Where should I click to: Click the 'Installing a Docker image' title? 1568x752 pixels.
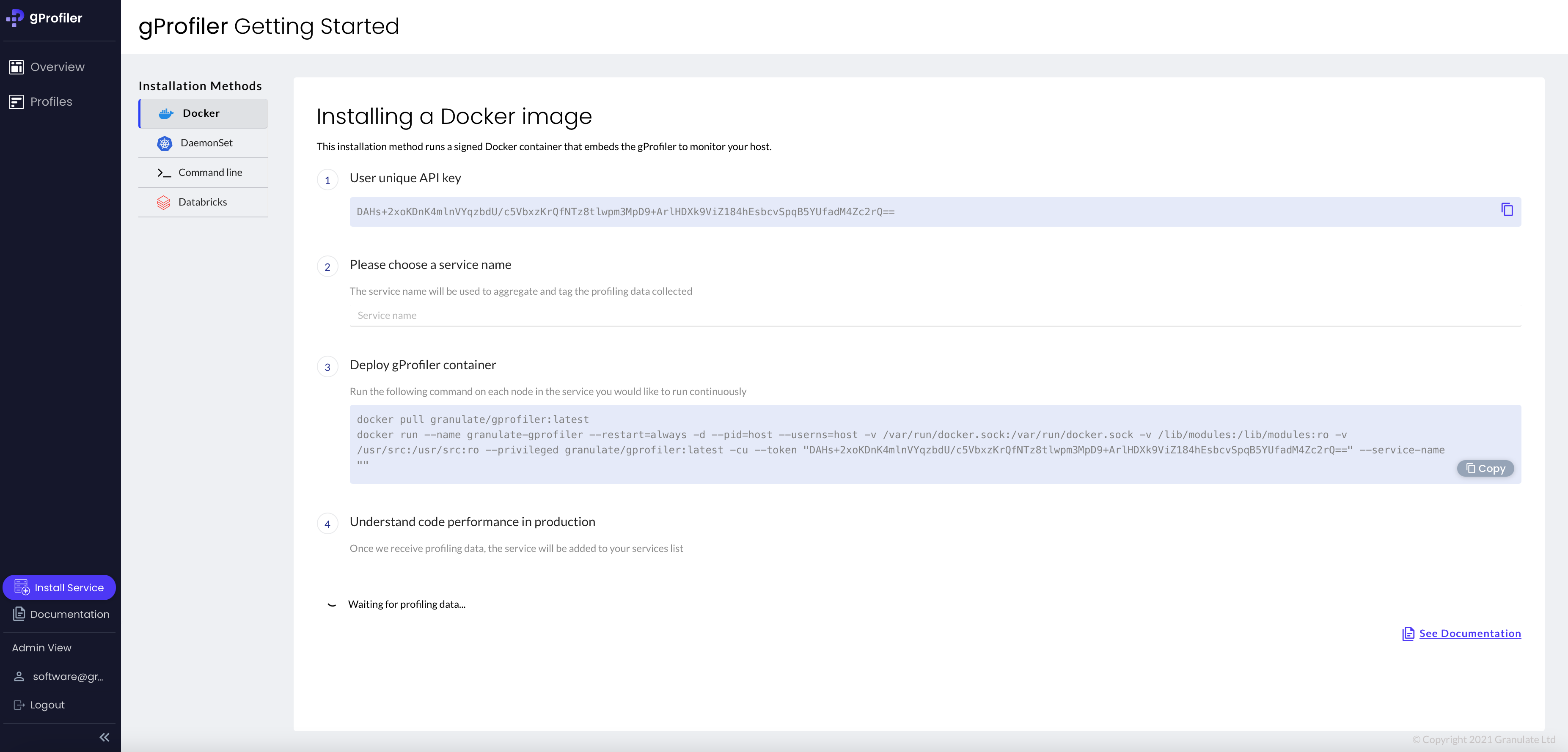(x=454, y=116)
